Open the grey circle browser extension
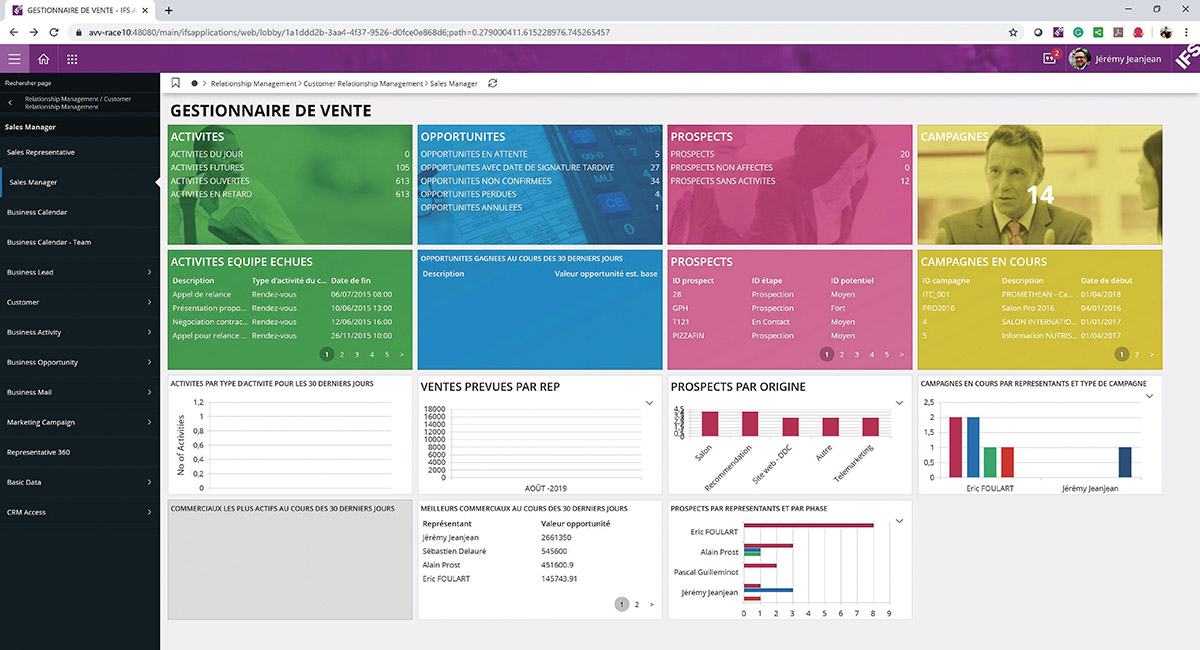 pyautogui.click(x=1038, y=32)
